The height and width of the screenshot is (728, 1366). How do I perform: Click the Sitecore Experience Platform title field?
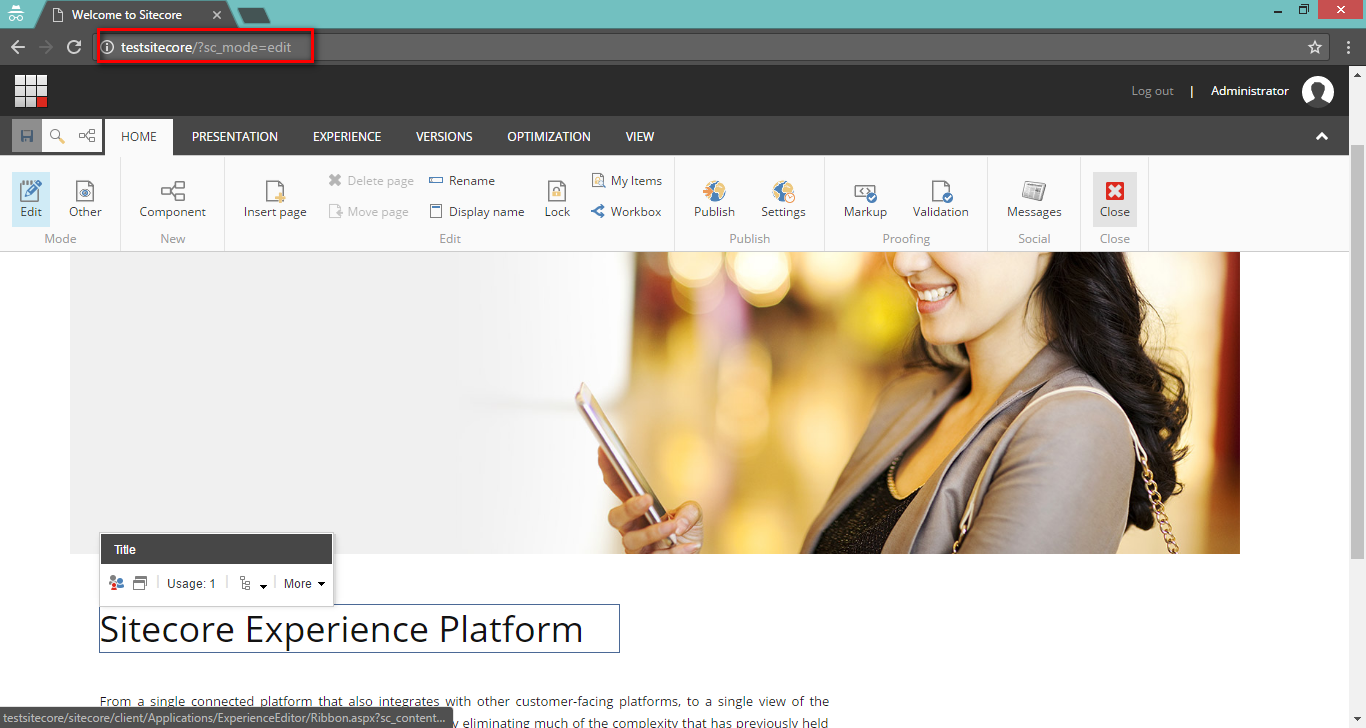[359, 629]
